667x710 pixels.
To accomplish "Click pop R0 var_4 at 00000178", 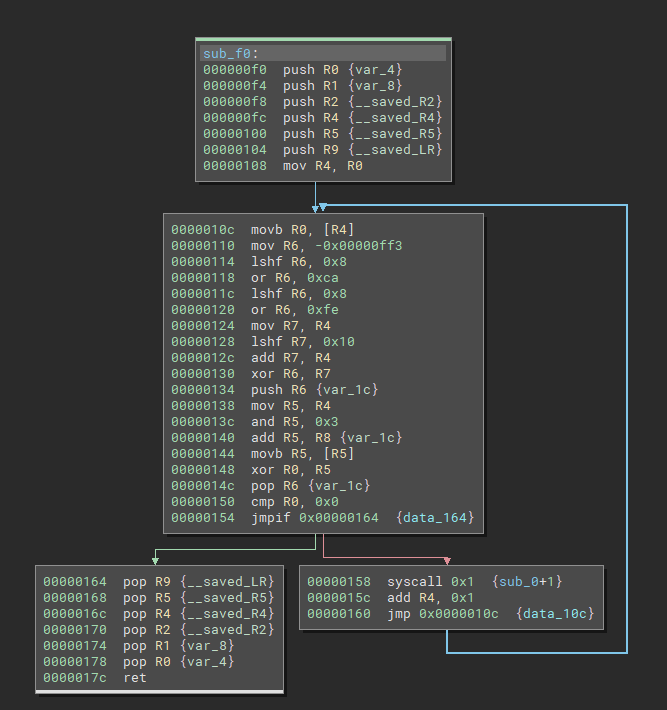I will tap(139, 662).
